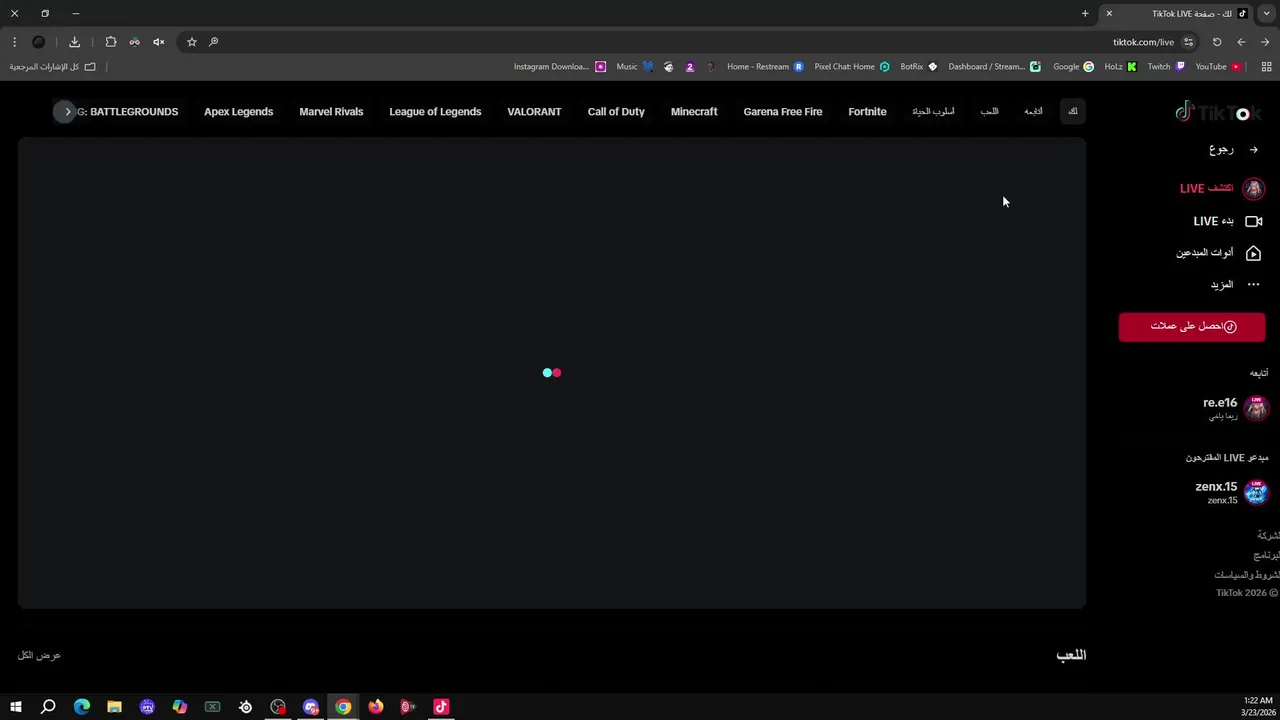Screen dimensions: 1280x720
Task: Open the tab search dropdown arrow
Action: (1266, 13)
